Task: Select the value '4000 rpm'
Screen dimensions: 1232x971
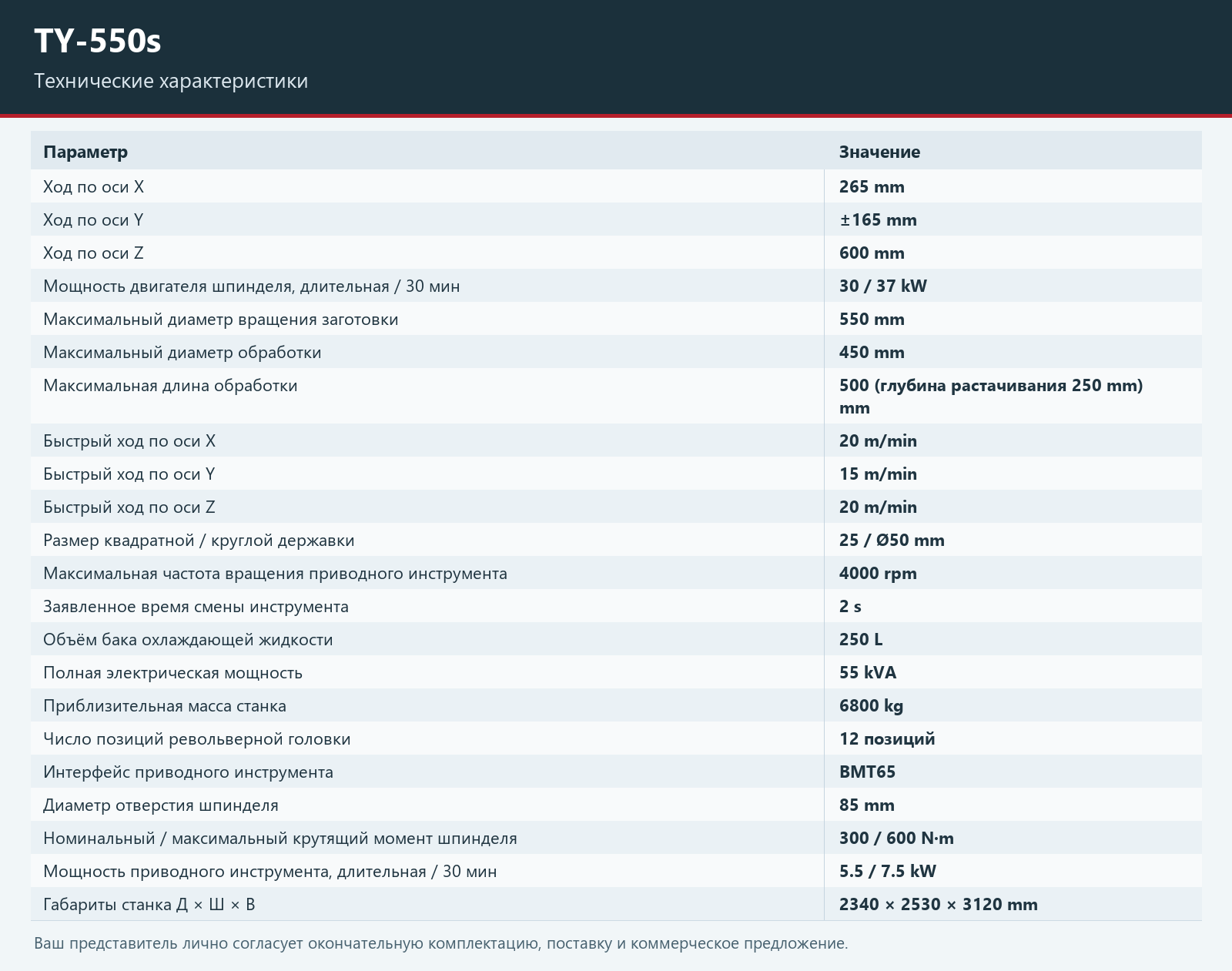Action: click(x=878, y=573)
